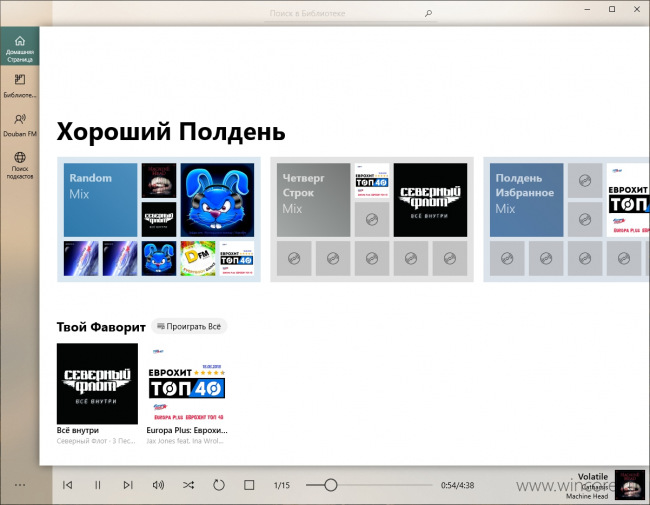Stop playback with square button

[x=249, y=485]
